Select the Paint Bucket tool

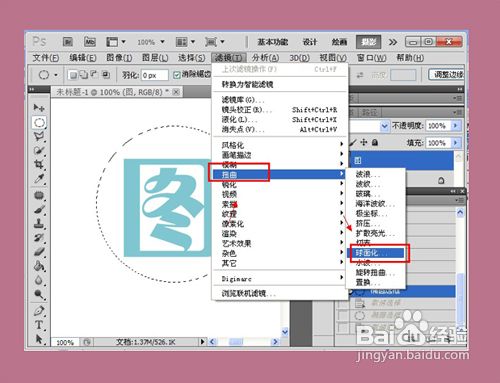point(39,266)
